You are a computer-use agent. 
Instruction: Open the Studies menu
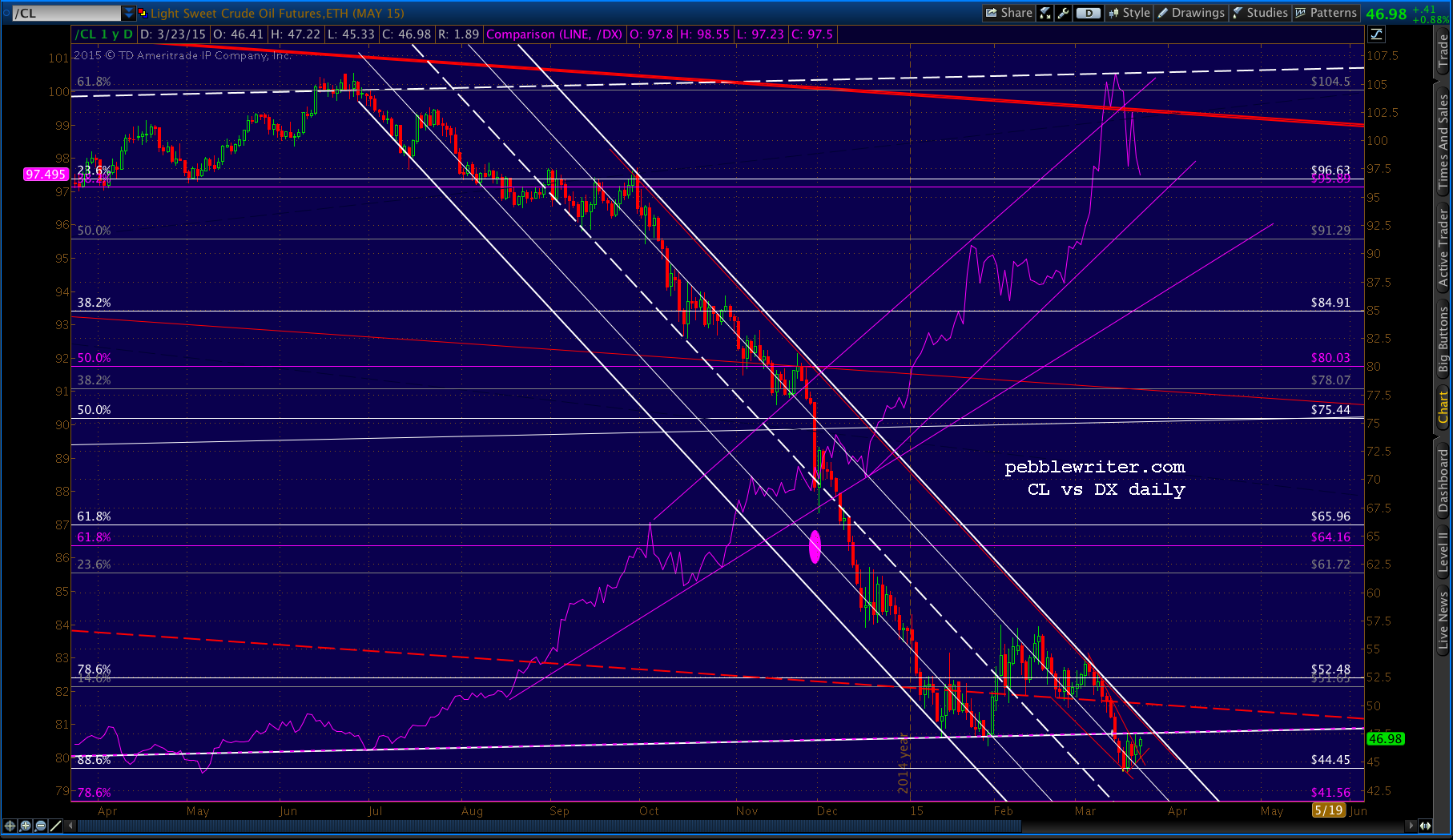(x=1260, y=13)
